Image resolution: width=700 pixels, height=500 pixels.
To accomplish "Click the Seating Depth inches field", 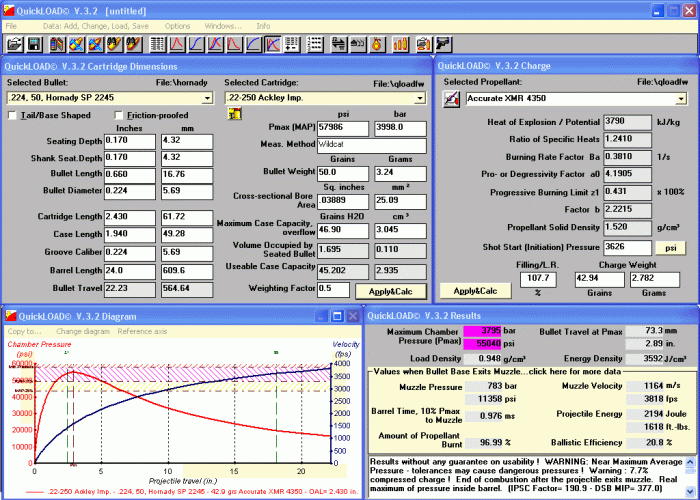I will point(130,142).
